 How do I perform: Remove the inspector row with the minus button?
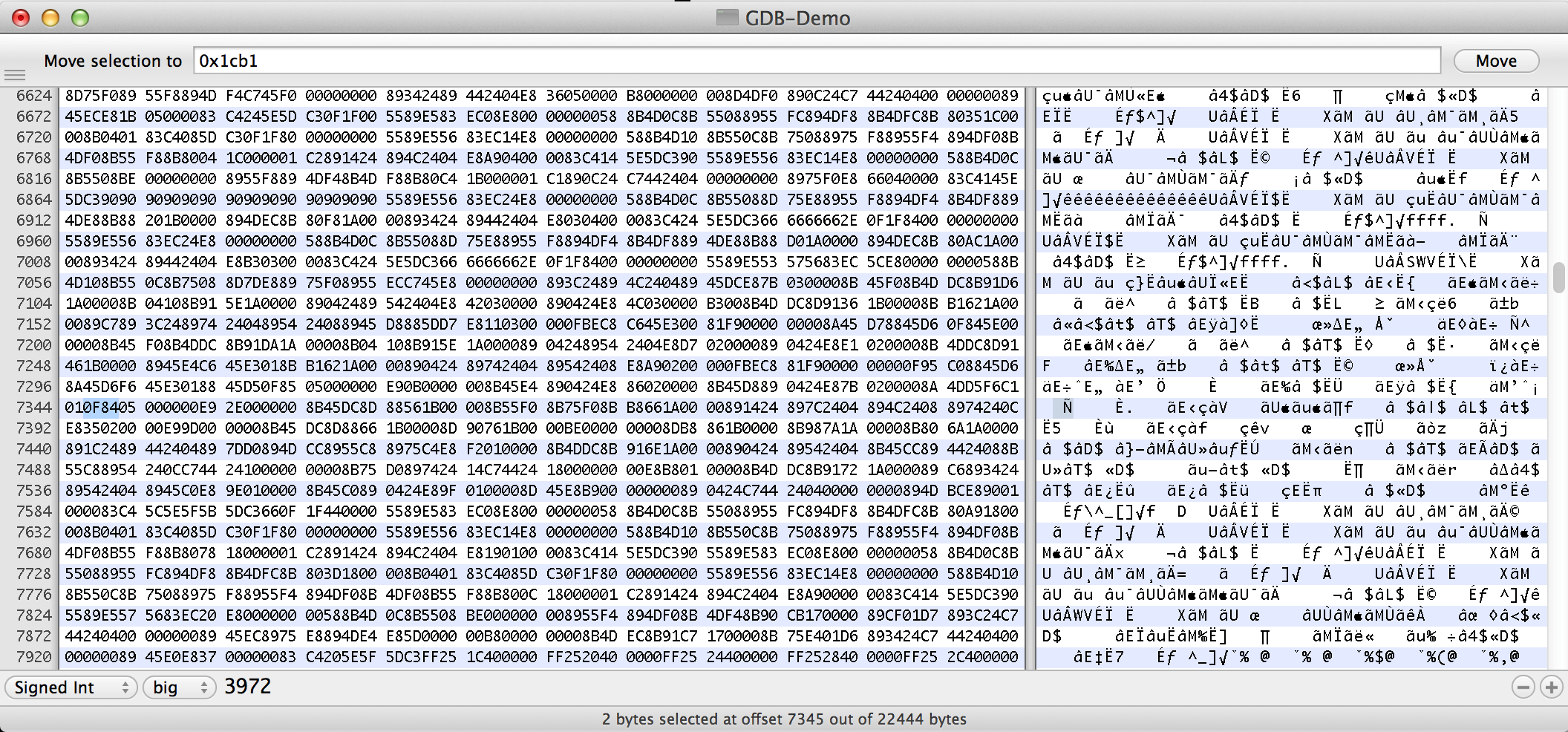click(1523, 687)
